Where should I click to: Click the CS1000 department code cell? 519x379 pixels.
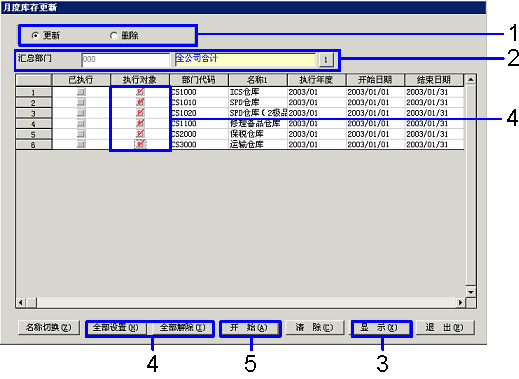pos(199,92)
